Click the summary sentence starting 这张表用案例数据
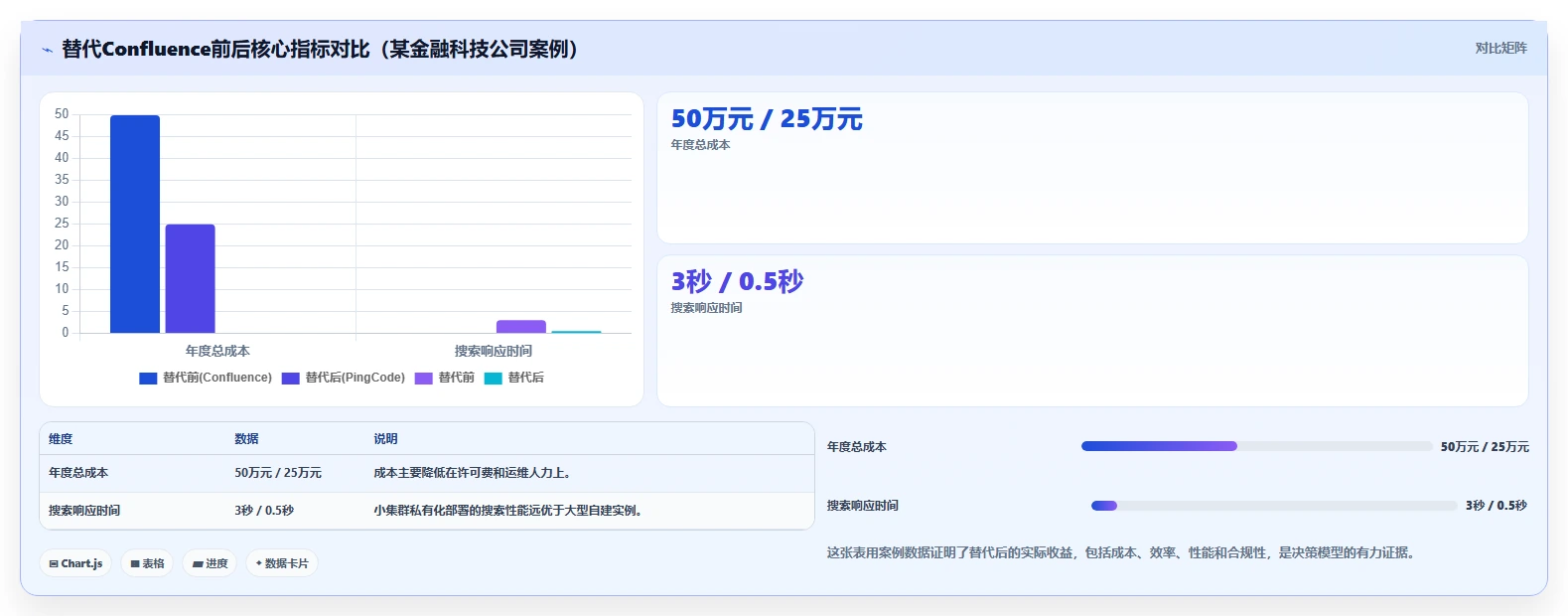Image resolution: width=1568 pixels, height=616 pixels. click(x=1121, y=552)
